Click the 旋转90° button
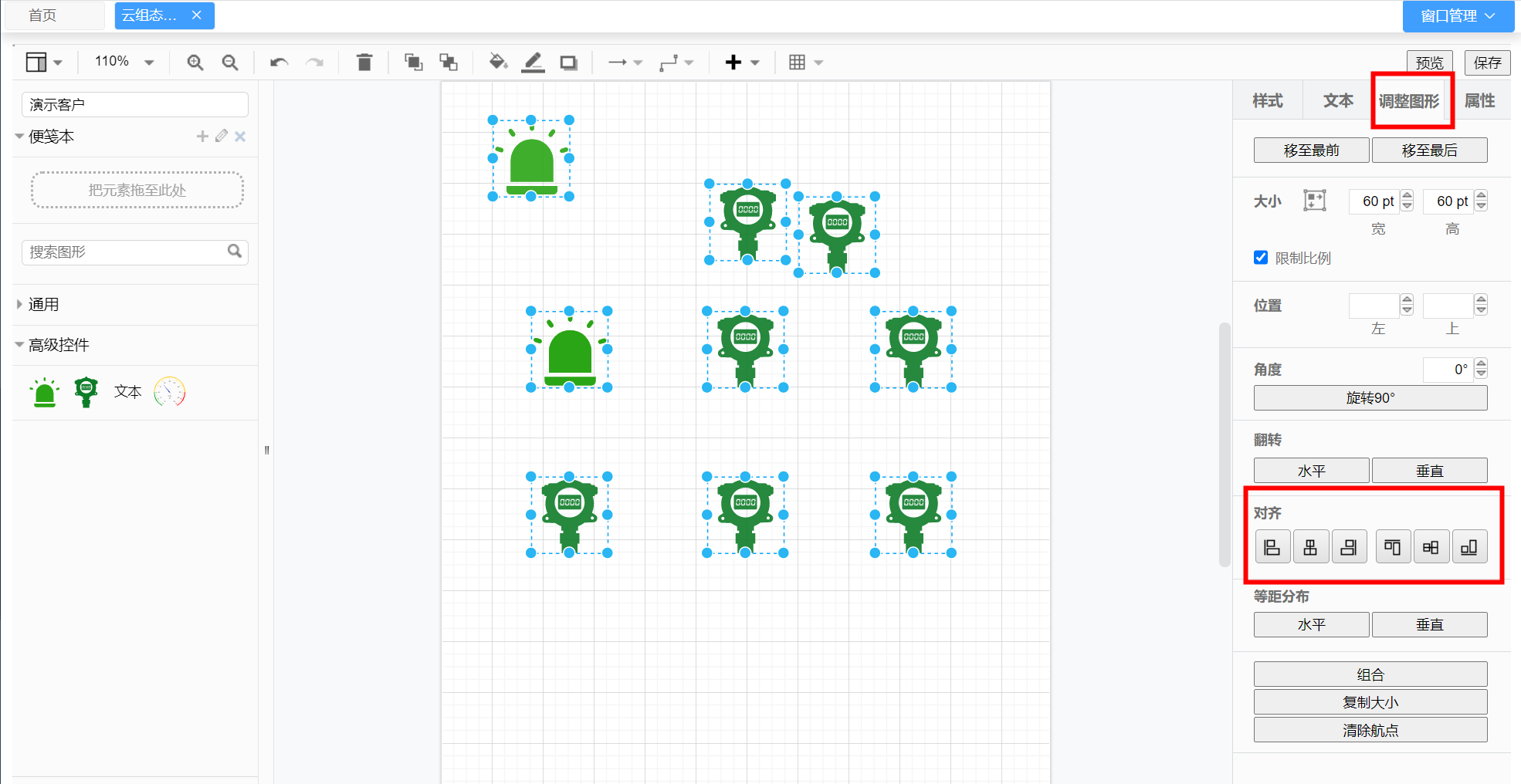Image resolution: width=1521 pixels, height=784 pixels. click(1370, 398)
